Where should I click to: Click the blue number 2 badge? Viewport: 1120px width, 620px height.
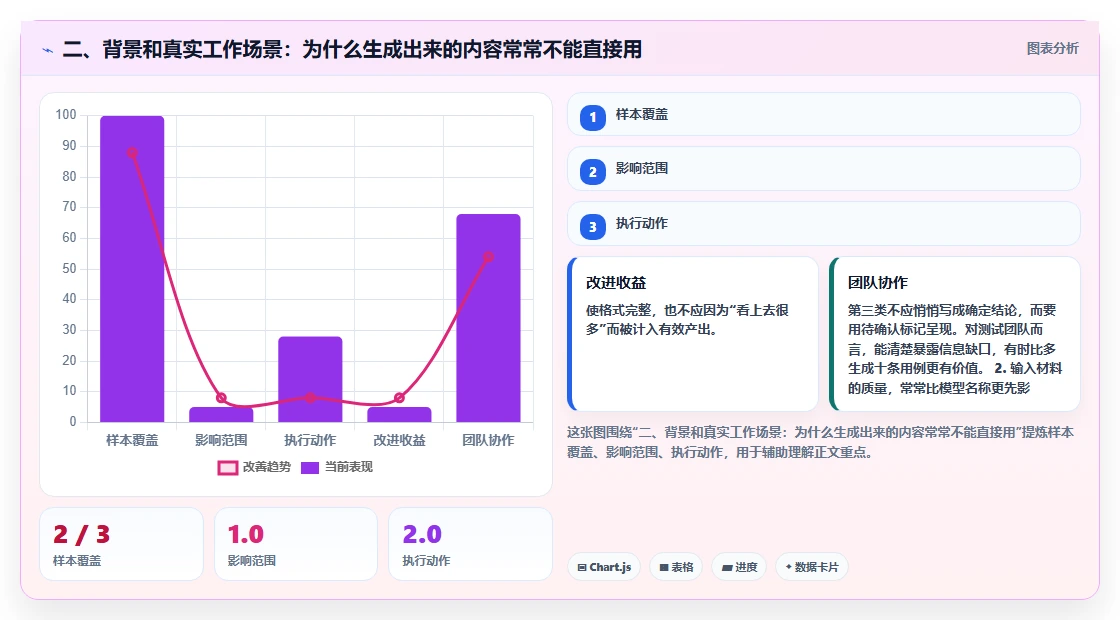(592, 172)
